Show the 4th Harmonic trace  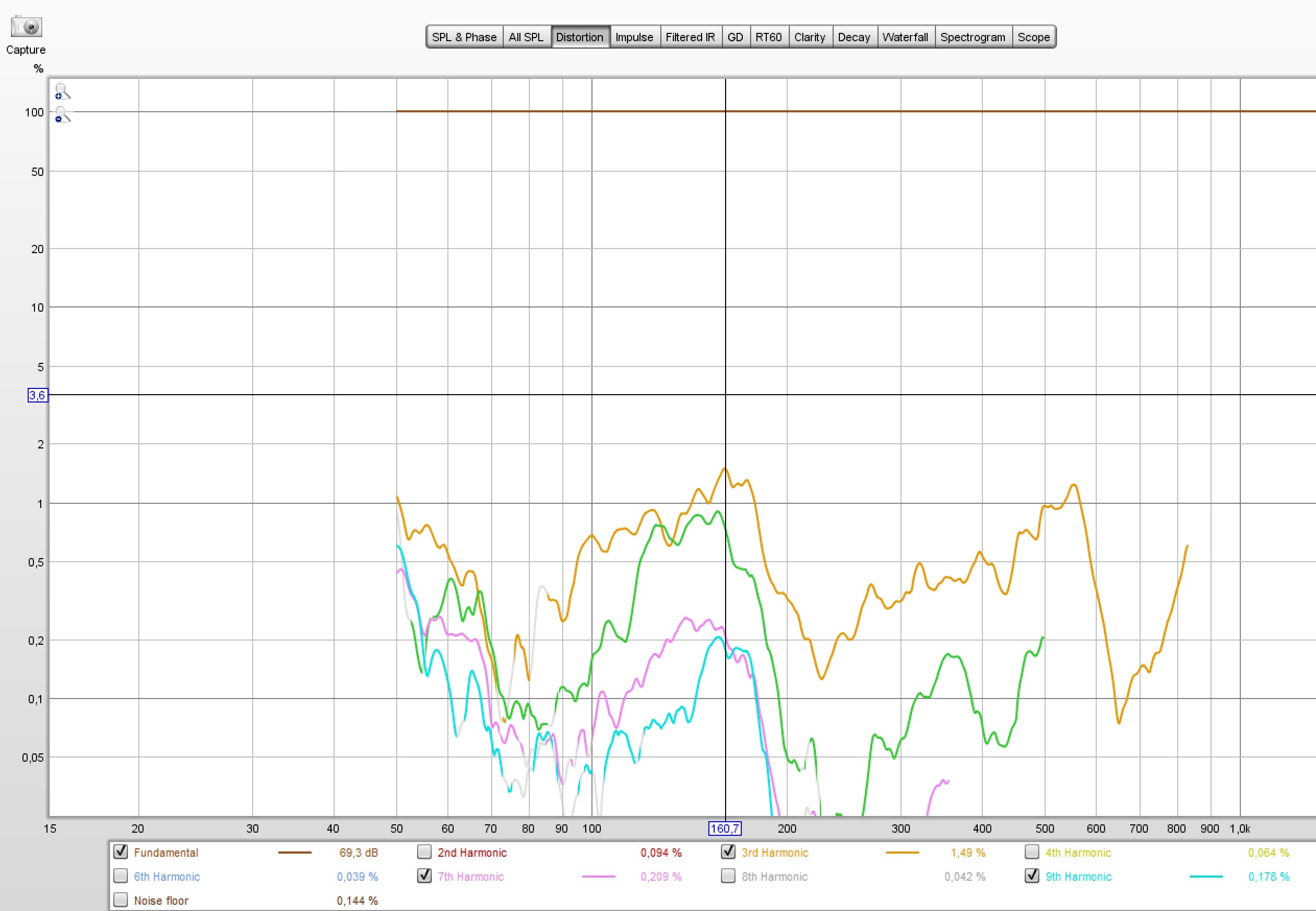point(1032,851)
